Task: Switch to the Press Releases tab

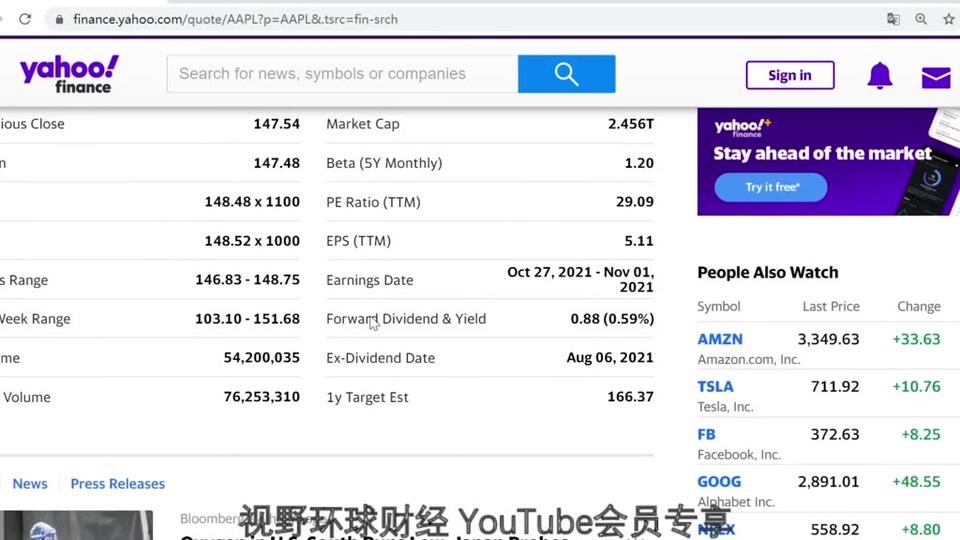Action: coord(118,484)
